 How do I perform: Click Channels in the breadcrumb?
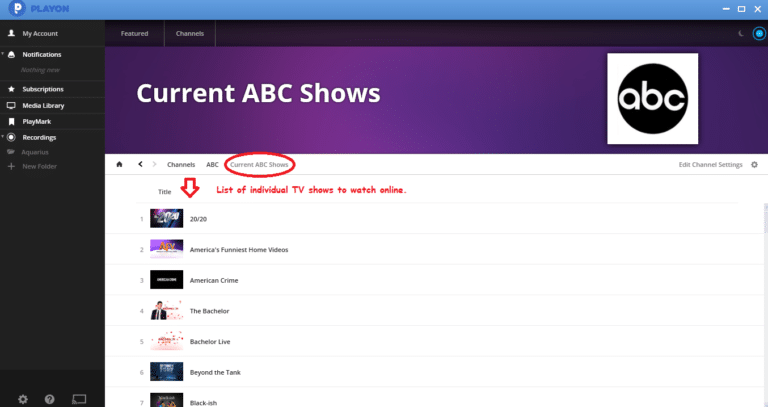(x=181, y=165)
